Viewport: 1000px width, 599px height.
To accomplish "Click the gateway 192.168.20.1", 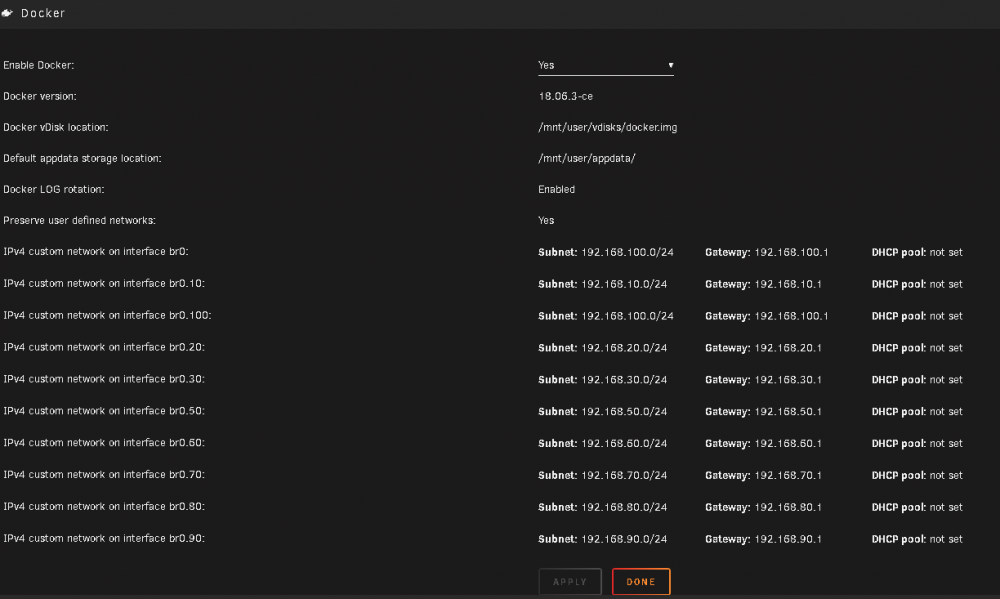I will point(788,348).
